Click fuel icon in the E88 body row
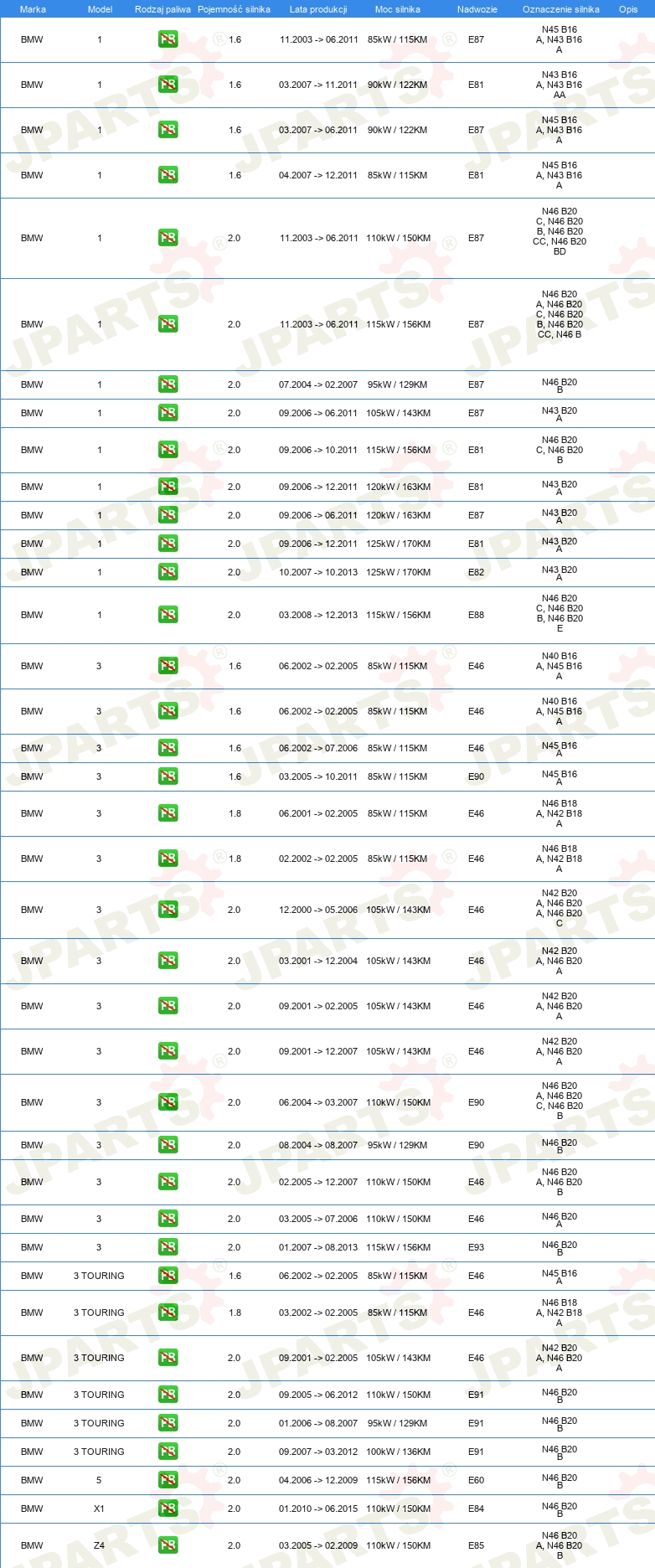The image size is (655, 1568). pos(168,615)
